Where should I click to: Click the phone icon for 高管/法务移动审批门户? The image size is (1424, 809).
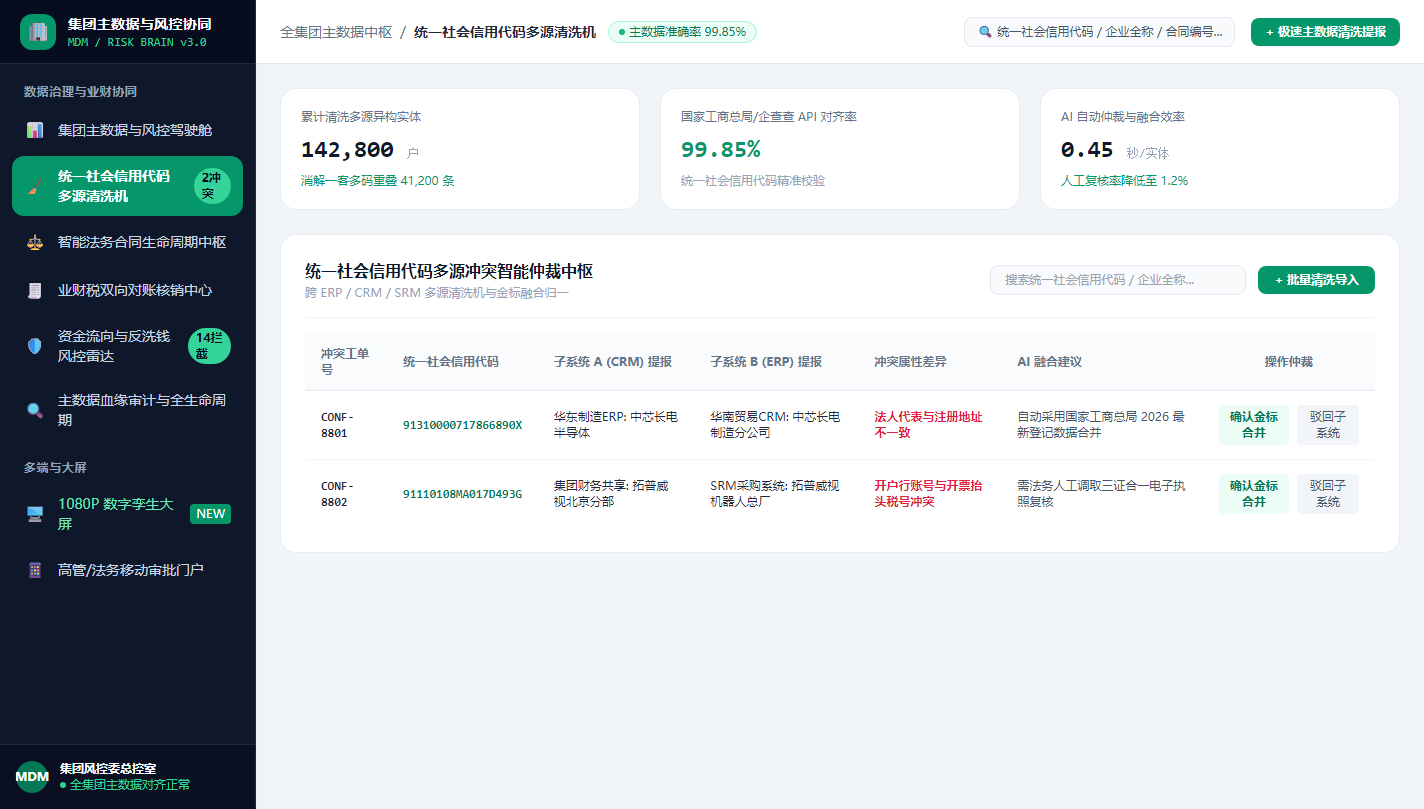35,570
